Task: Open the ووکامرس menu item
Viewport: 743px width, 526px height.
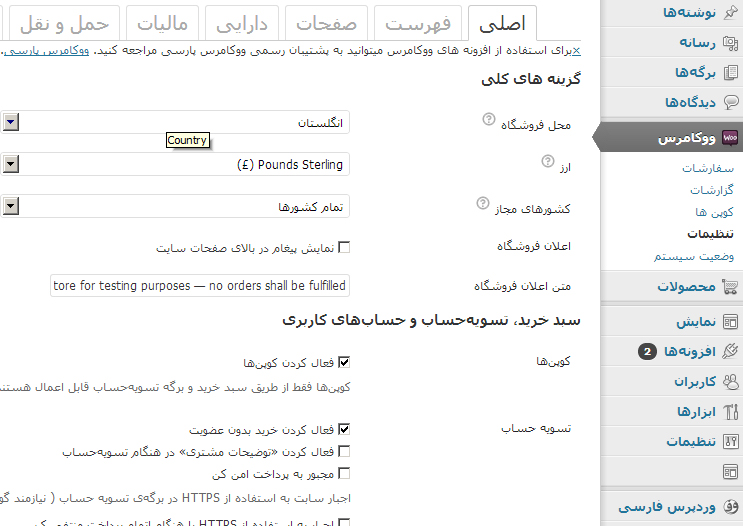Action: point(687,138)
